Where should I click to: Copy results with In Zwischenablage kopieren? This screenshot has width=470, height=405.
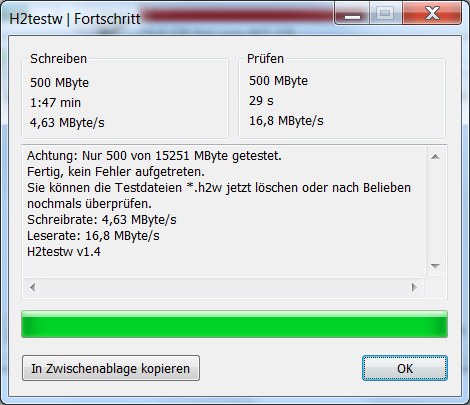click(111, 368)
